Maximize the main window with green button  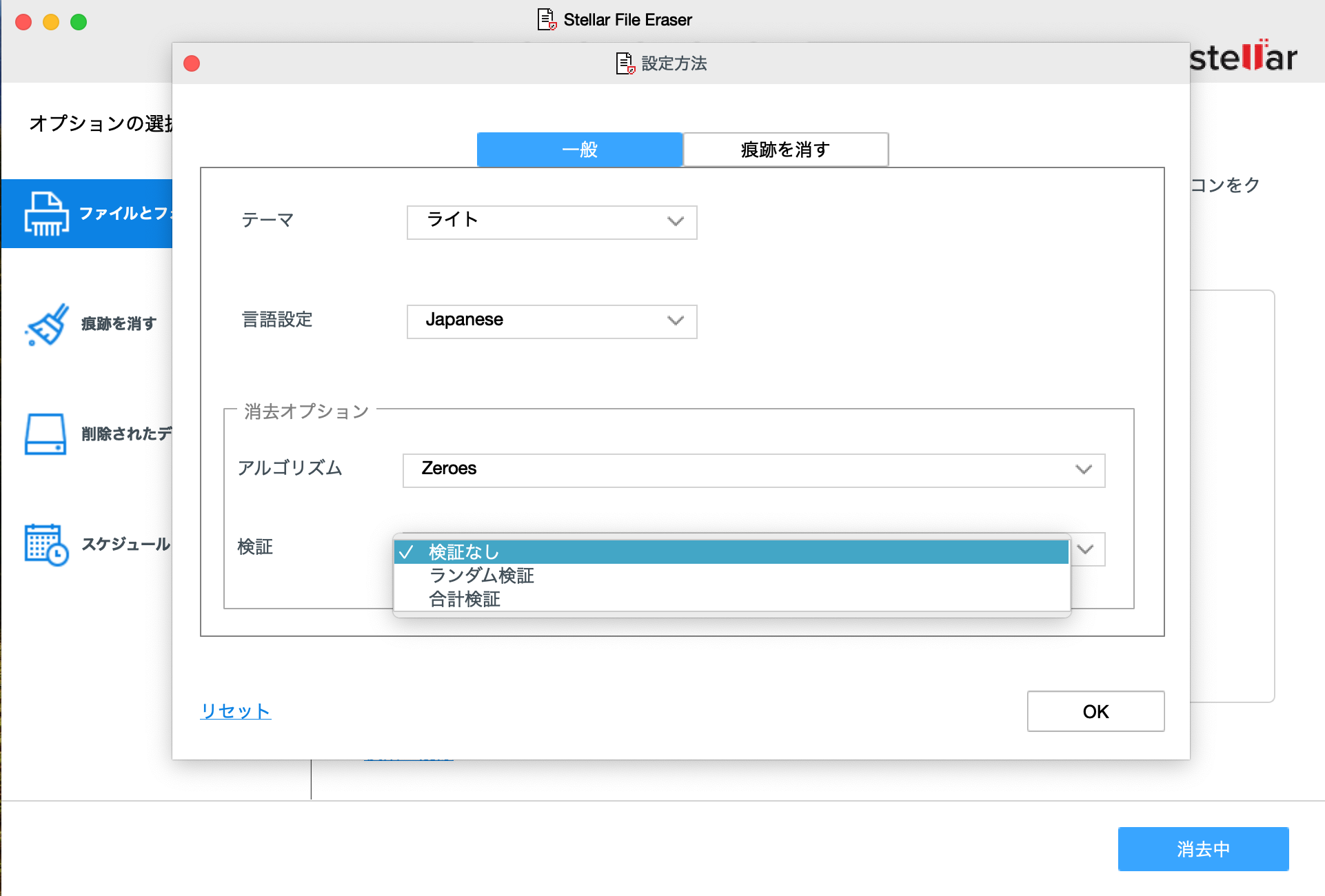79,22
